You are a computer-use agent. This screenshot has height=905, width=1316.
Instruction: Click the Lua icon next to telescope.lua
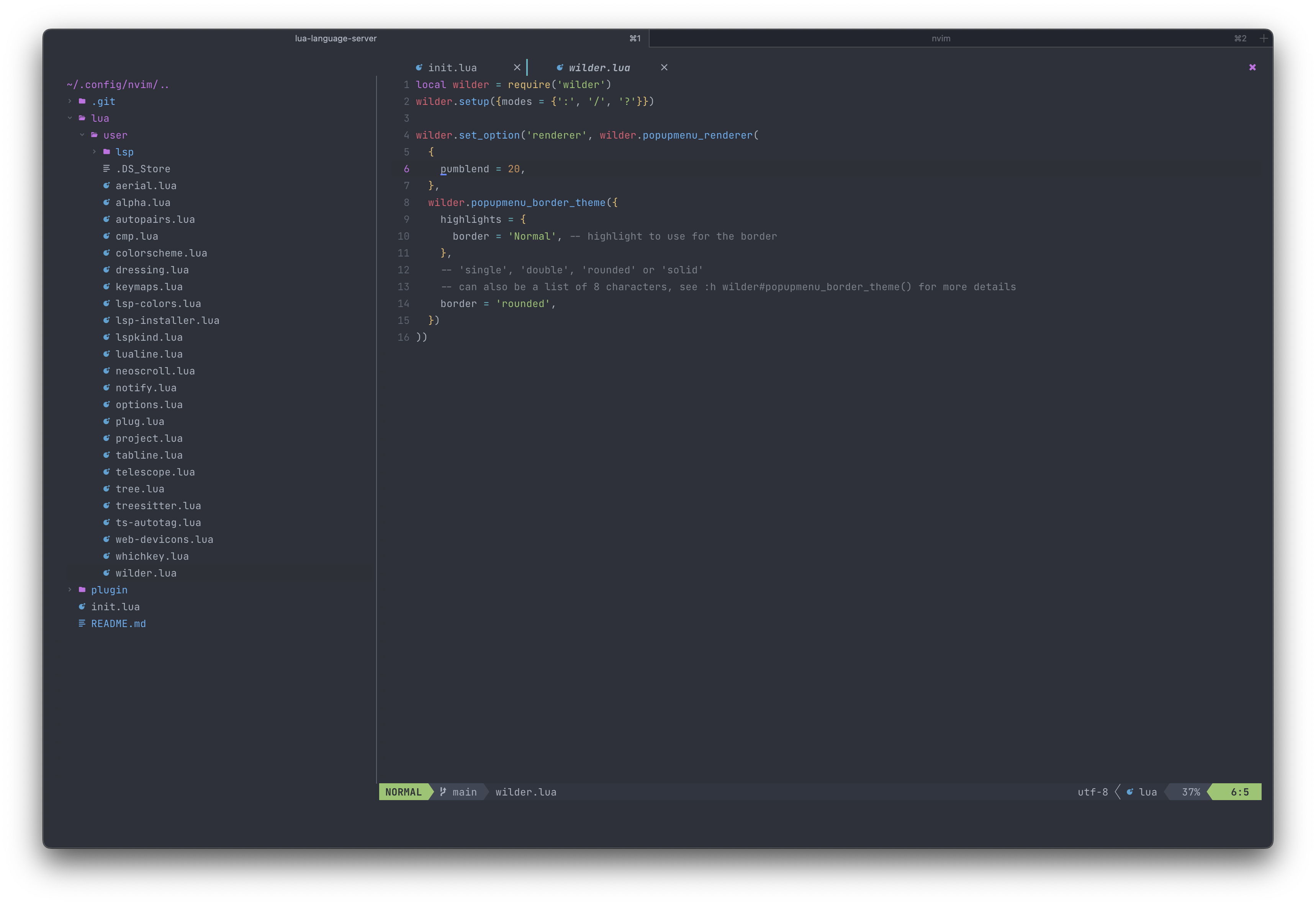[x=106, y=471]
